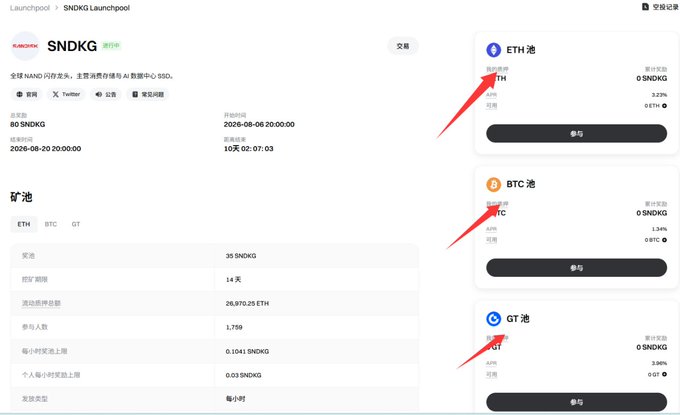
Task: Click the end time 2026-08-20 20:00:00
Action: pyautogui.click(x=46, y=149)
